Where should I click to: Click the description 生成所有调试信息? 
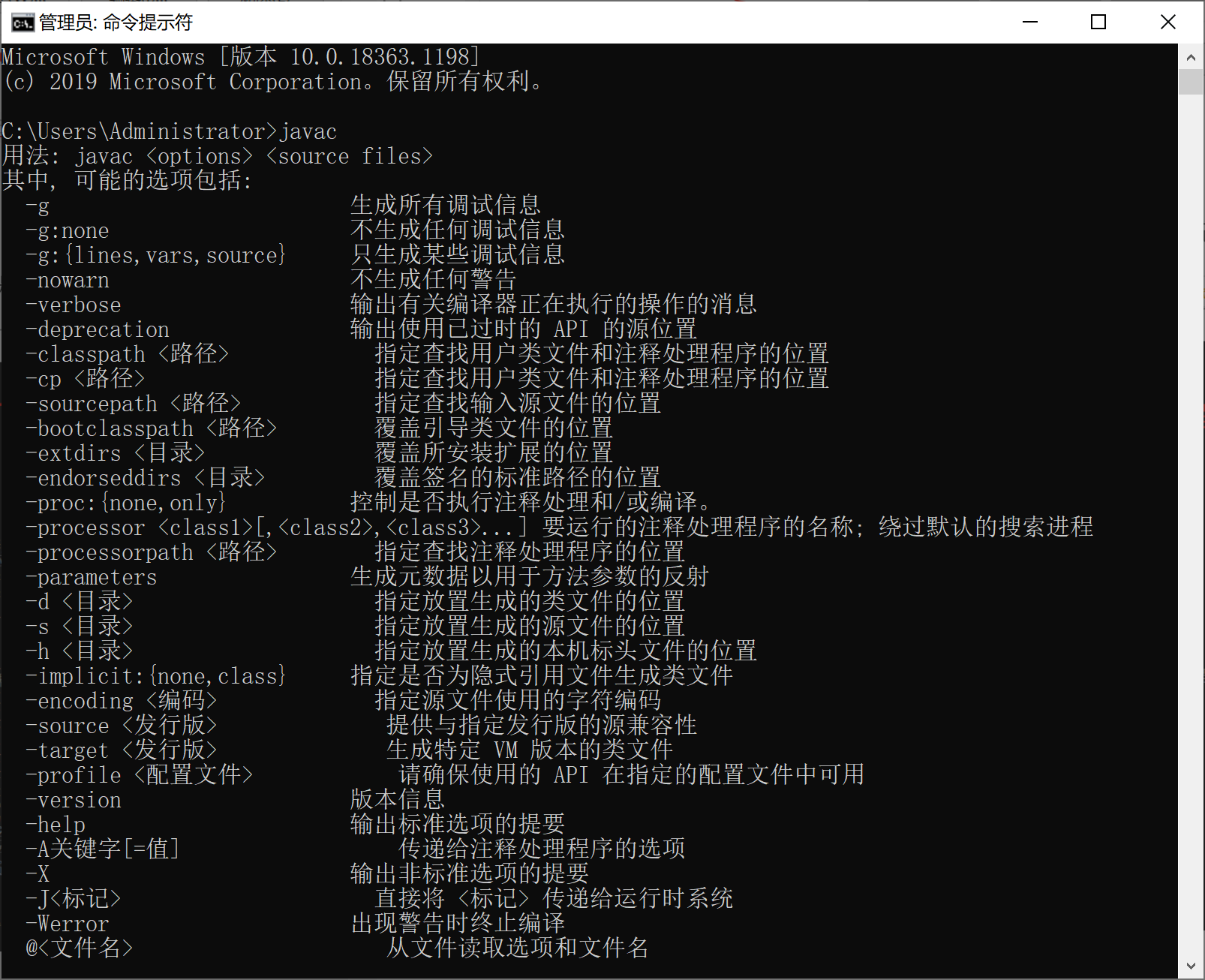coord(446,206)
